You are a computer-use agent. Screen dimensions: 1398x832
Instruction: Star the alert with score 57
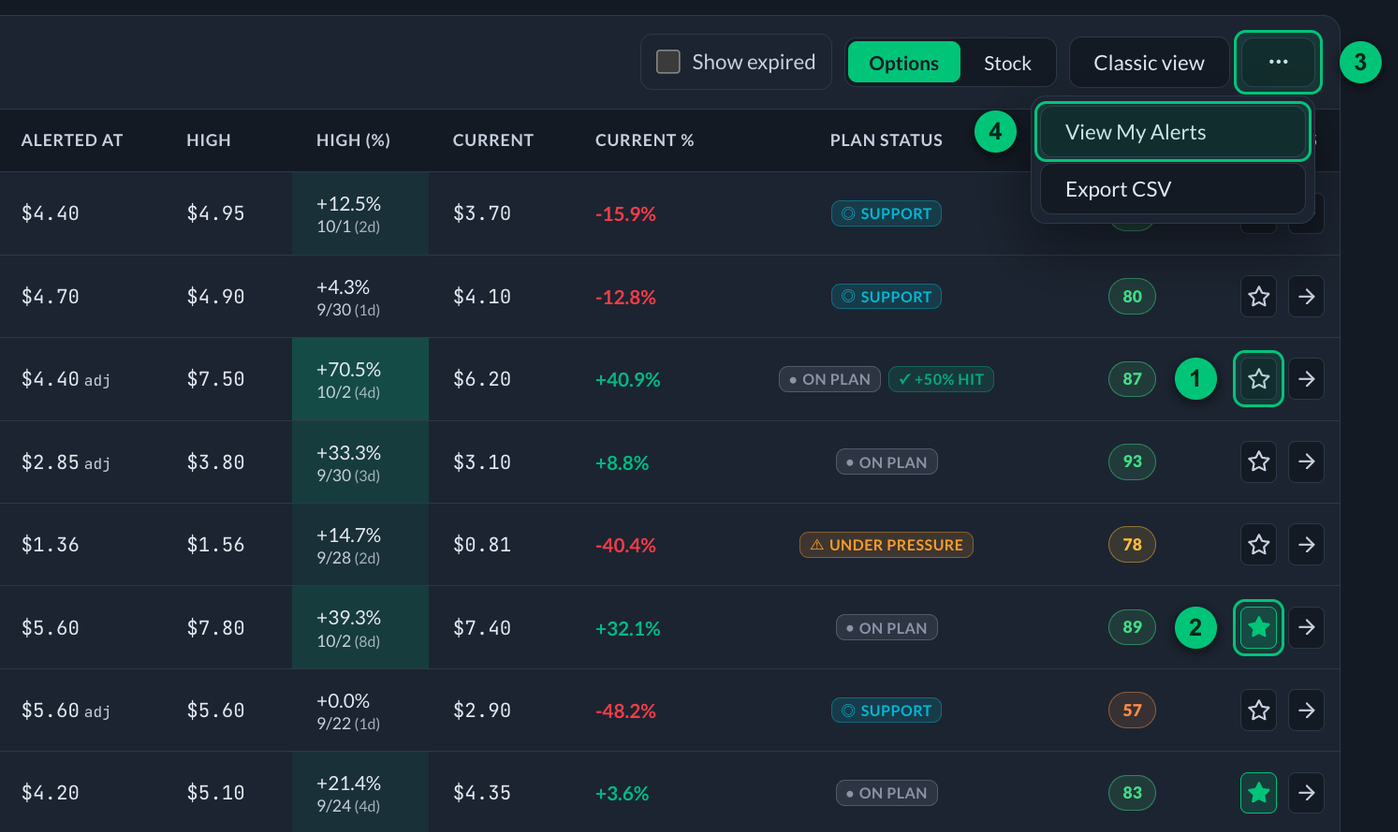1259,710
